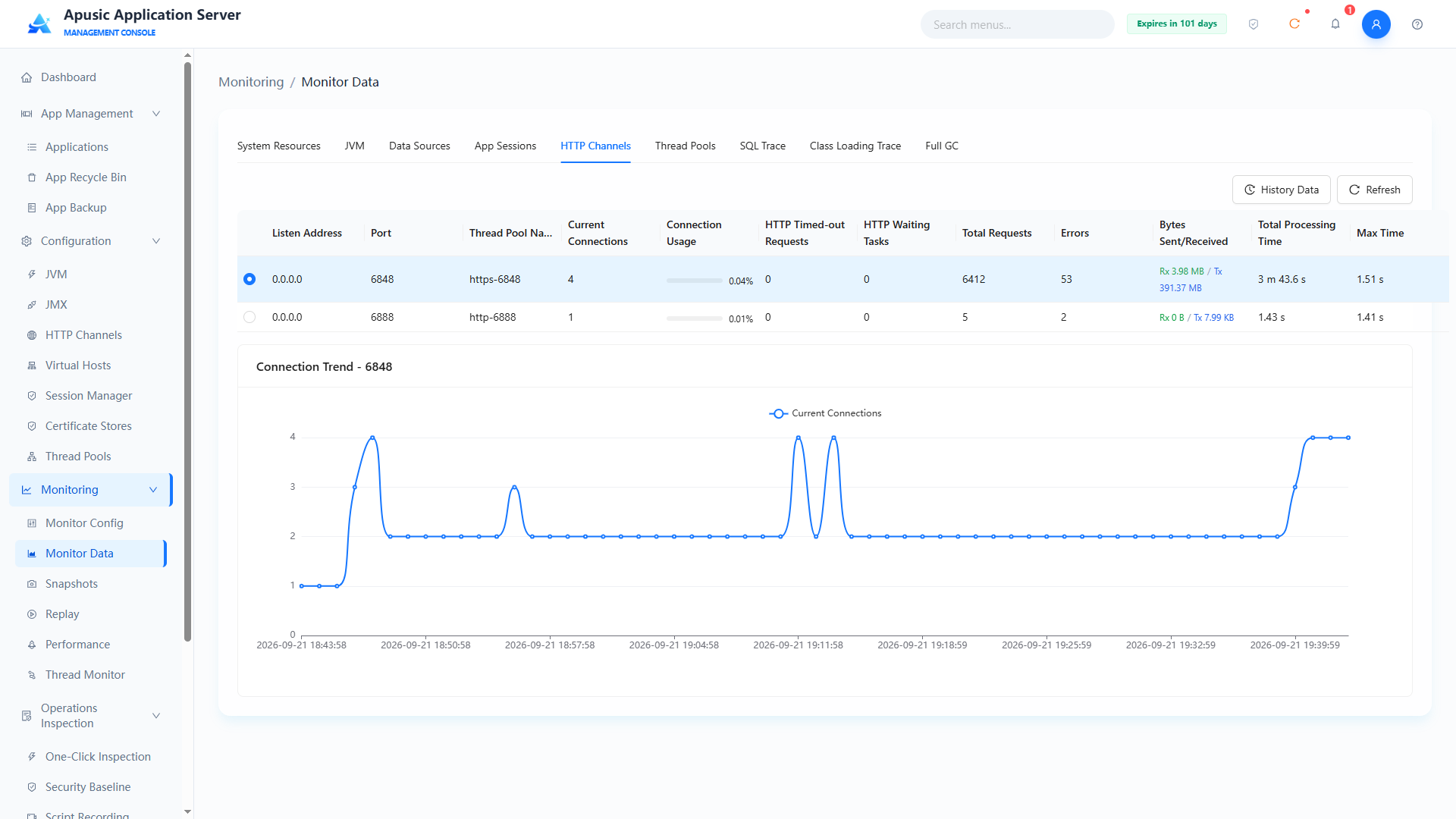The image size is (1456, 819).
Task: Click the help question mark icon
Action: coord(1417,24)
